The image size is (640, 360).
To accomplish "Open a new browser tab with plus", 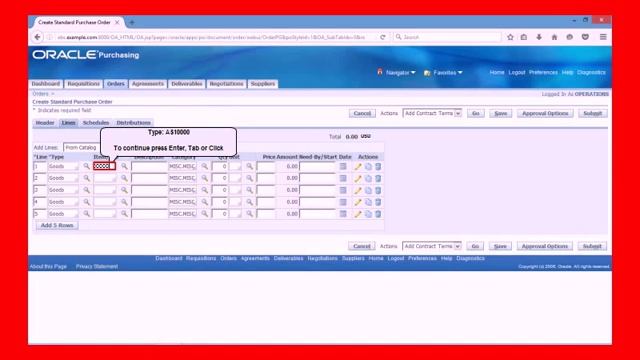I will point(131,22).
